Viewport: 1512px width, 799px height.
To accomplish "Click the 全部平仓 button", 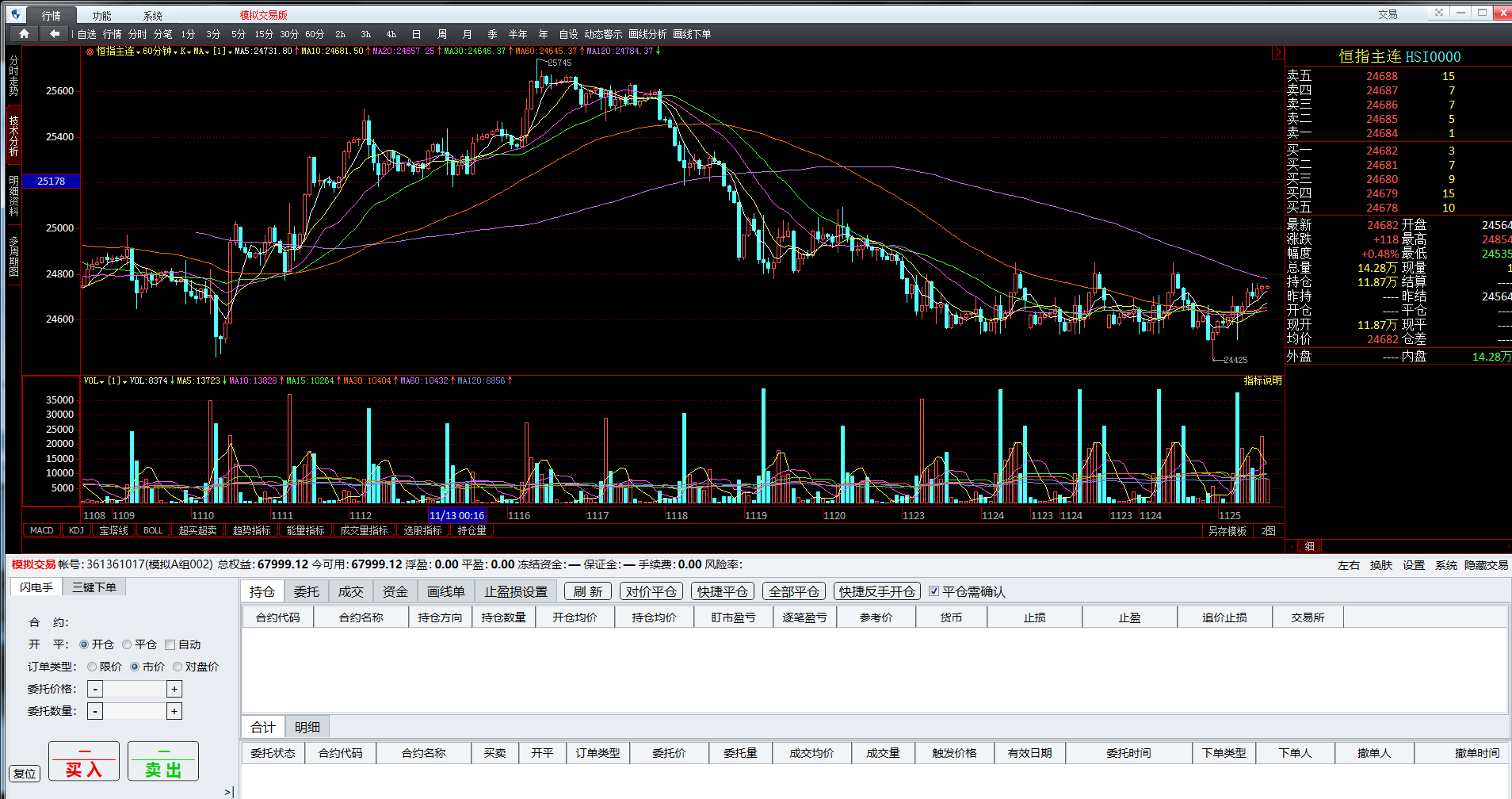I will click(x=794, y=591).
